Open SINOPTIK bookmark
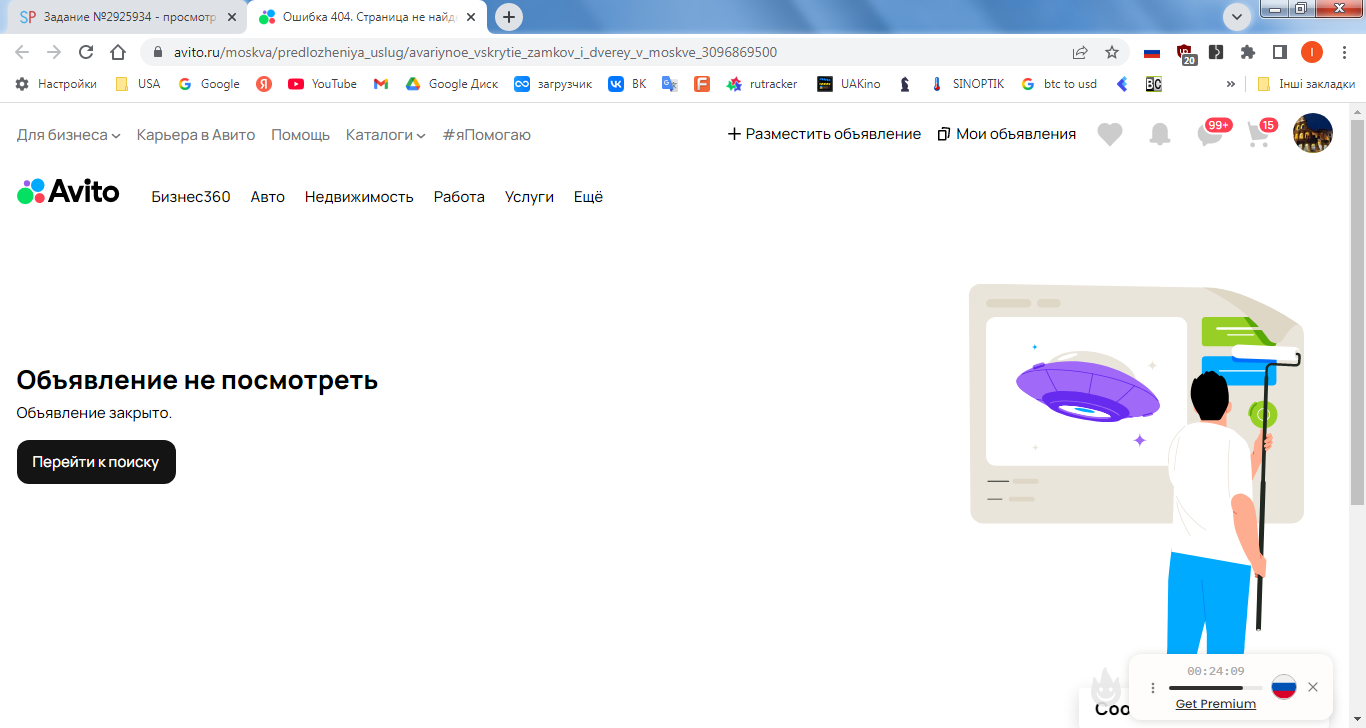Screen dimensions: 1366x728 tap(967, 84)
